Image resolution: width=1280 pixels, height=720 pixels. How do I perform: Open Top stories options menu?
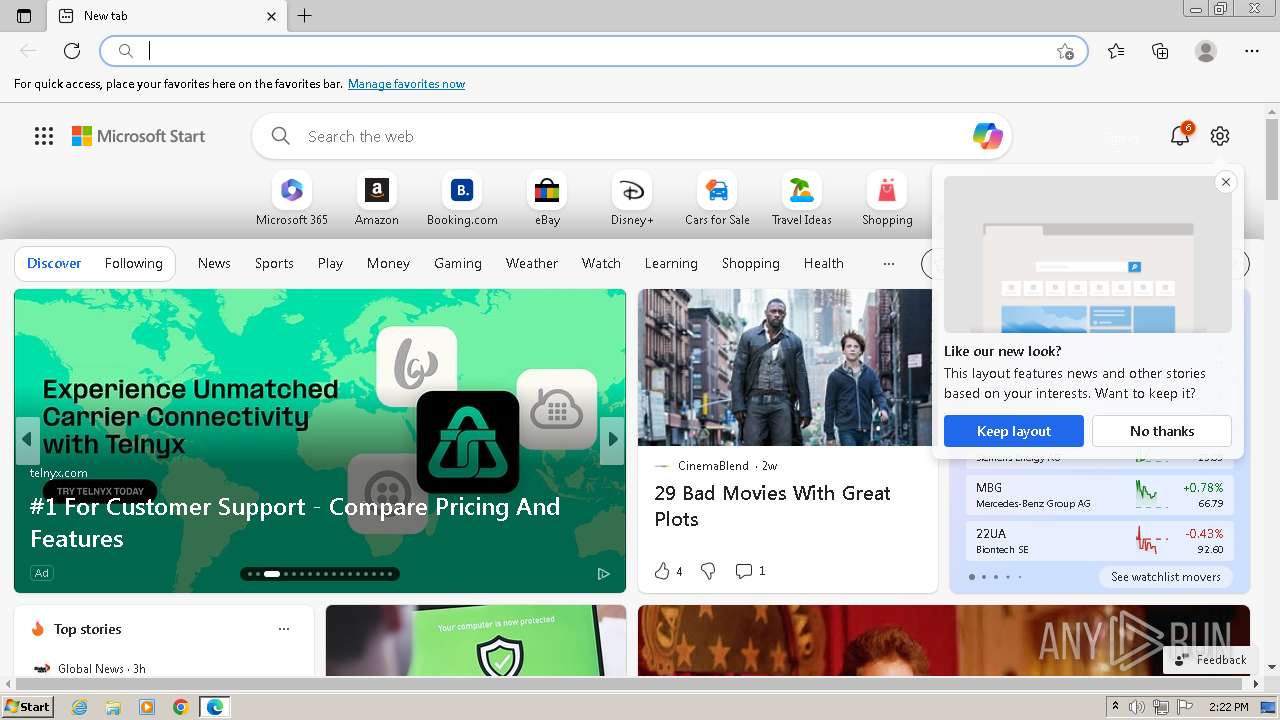coord(284,629)
